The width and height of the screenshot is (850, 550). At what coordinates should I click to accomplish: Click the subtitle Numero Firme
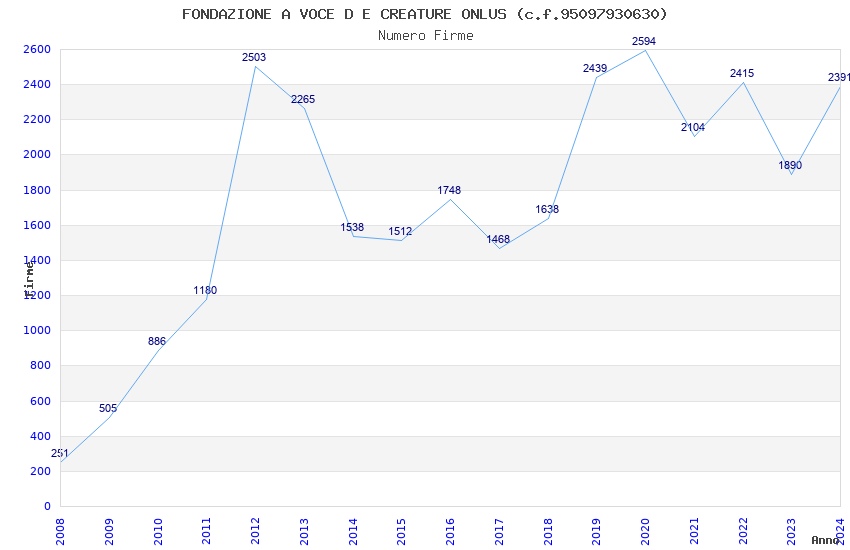coord(426,36)
